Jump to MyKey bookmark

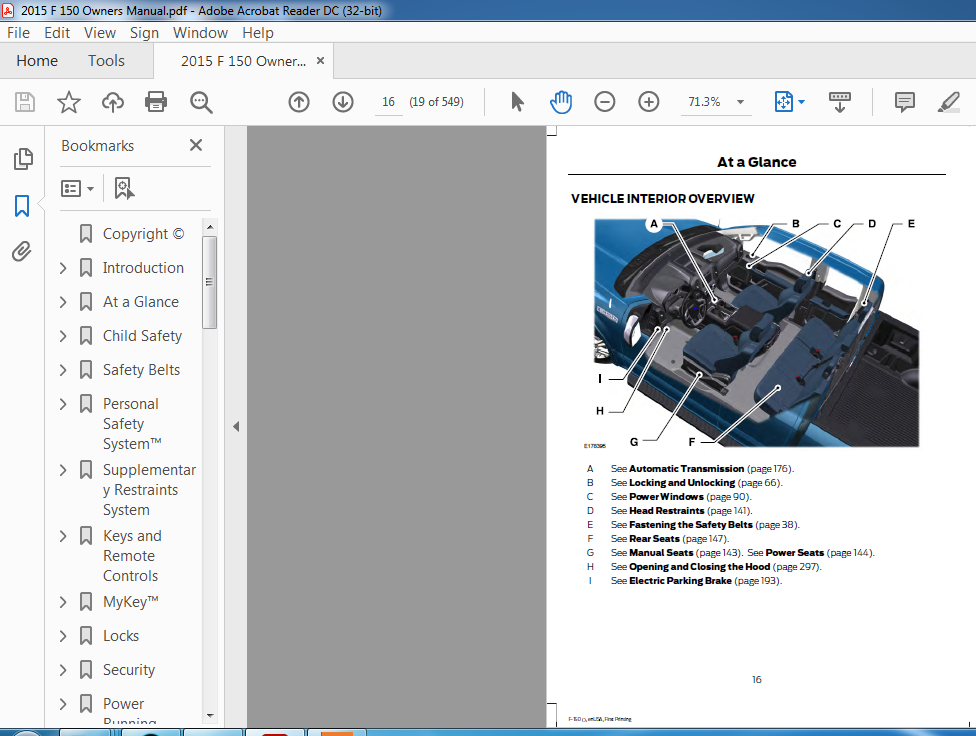coord(131,602)
